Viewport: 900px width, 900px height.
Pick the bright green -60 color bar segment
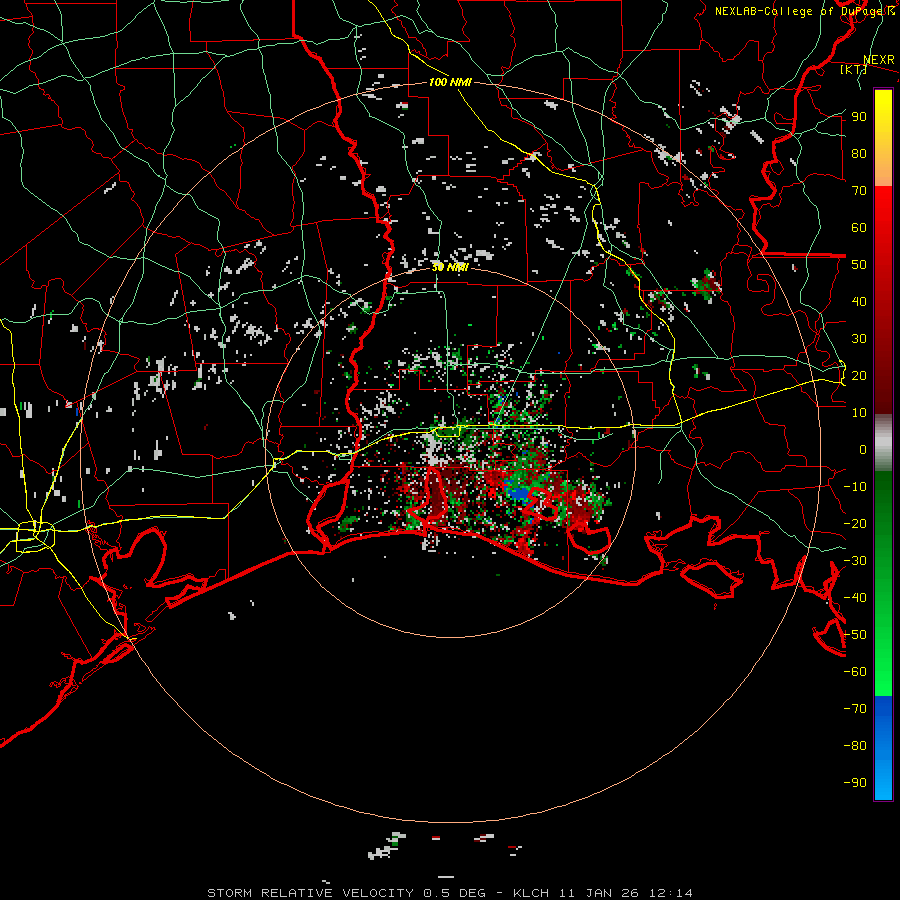pyautogui.click(x=883, y=677)
